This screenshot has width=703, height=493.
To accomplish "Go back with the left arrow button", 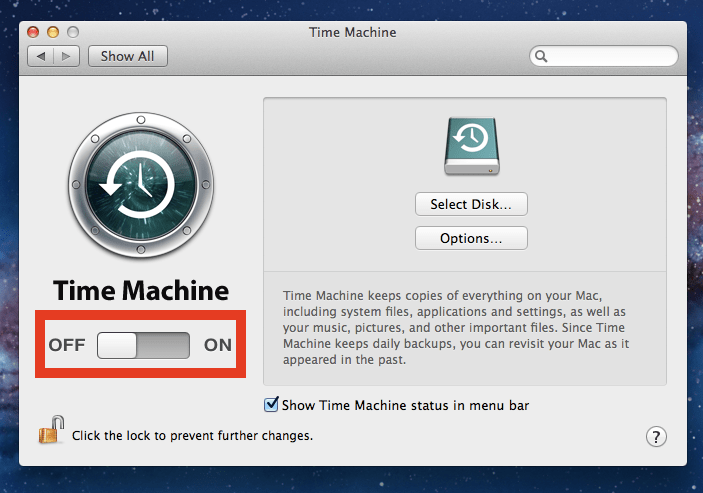I will (41, 56).
